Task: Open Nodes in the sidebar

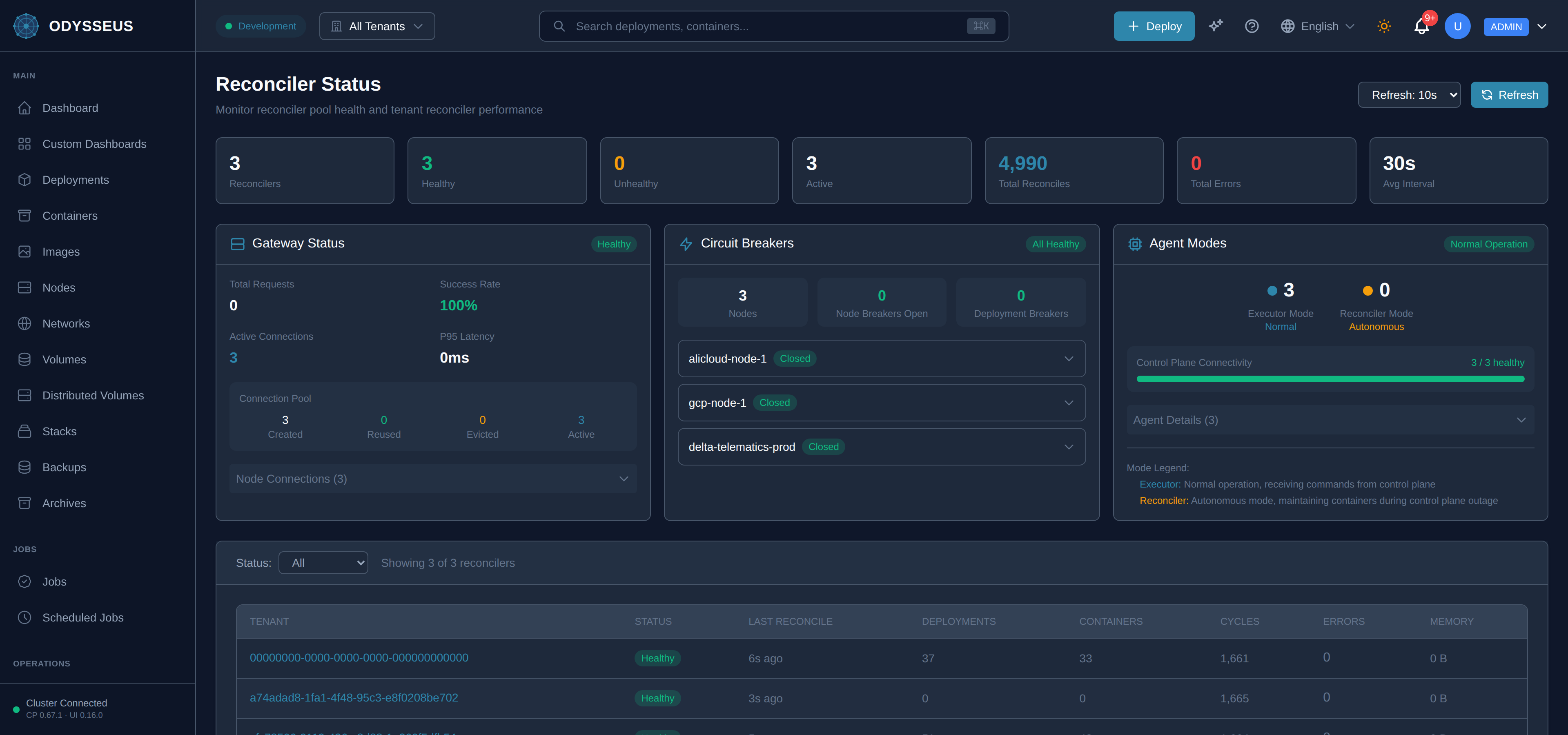Action: click(x=98, y=287)
